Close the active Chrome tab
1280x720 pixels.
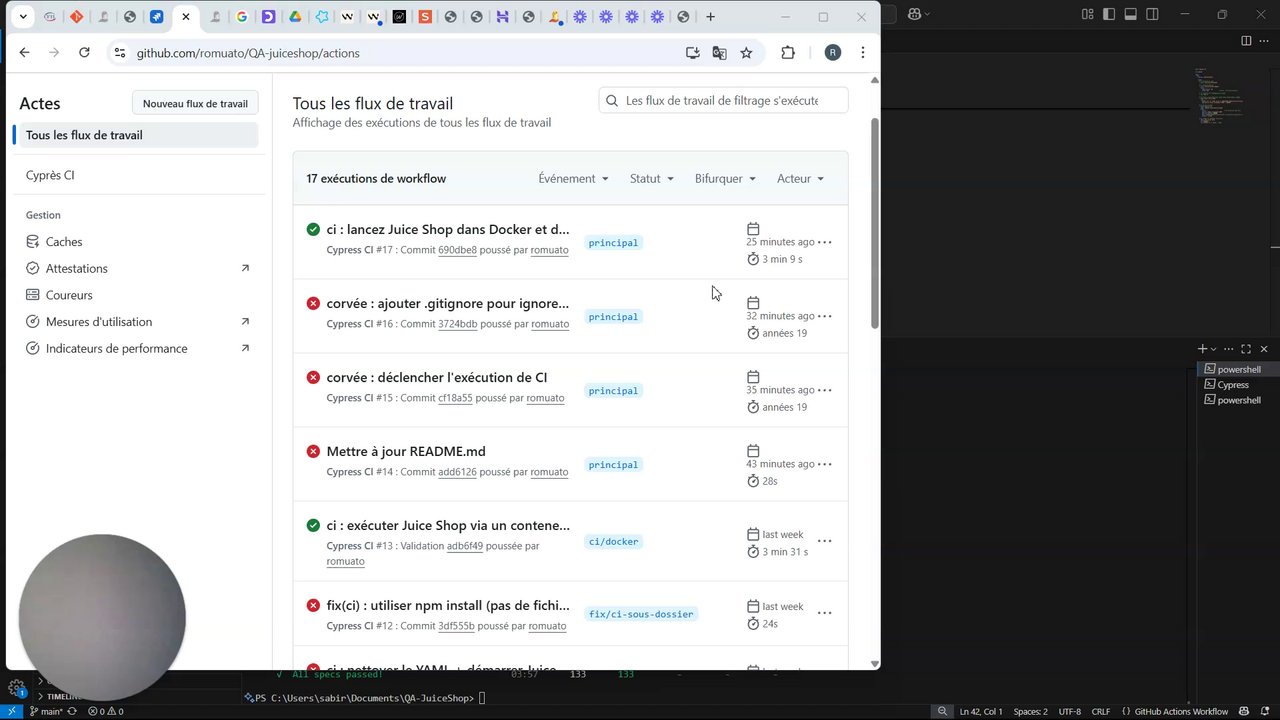185,17
